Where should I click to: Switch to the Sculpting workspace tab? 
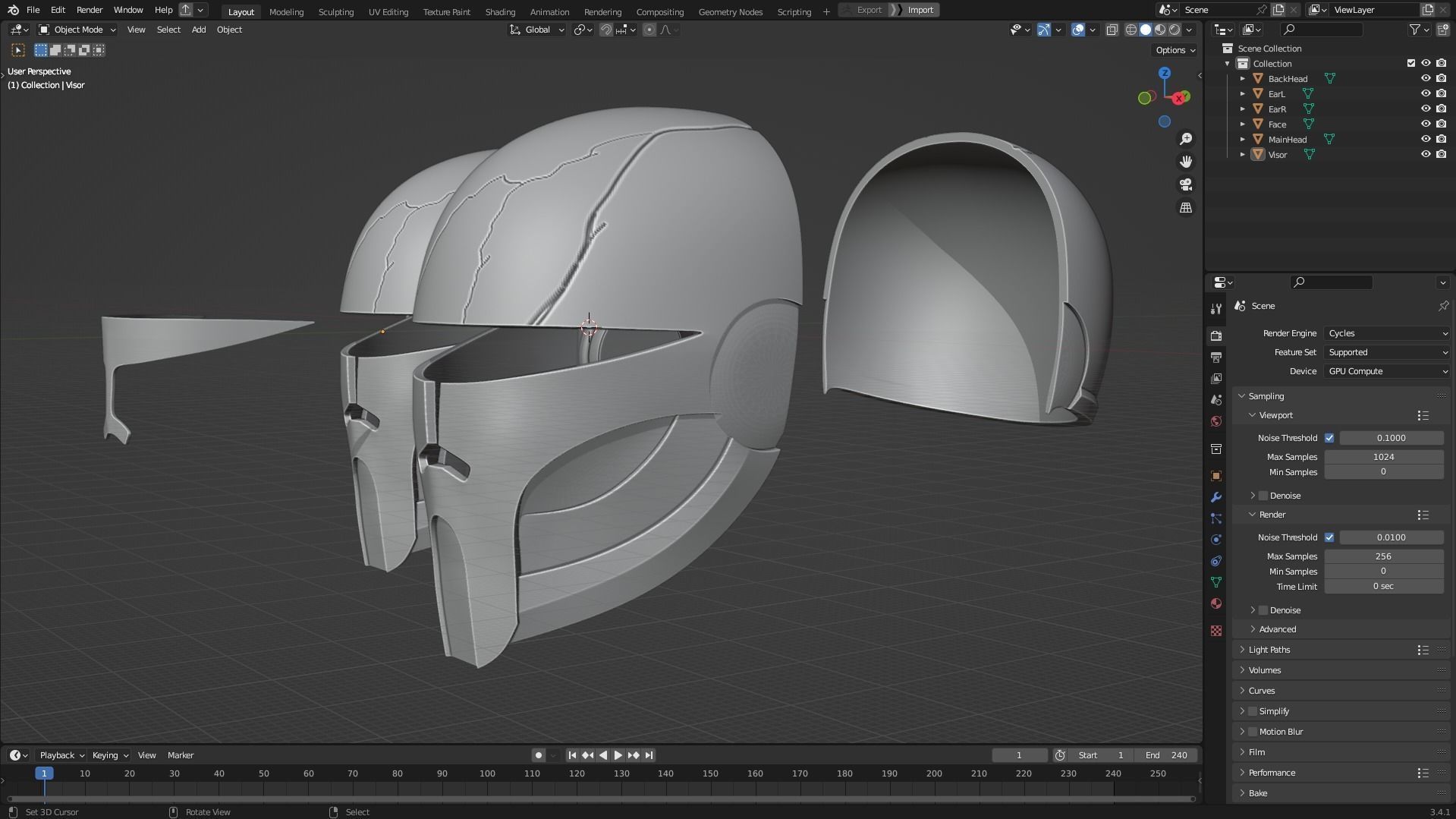336,11
